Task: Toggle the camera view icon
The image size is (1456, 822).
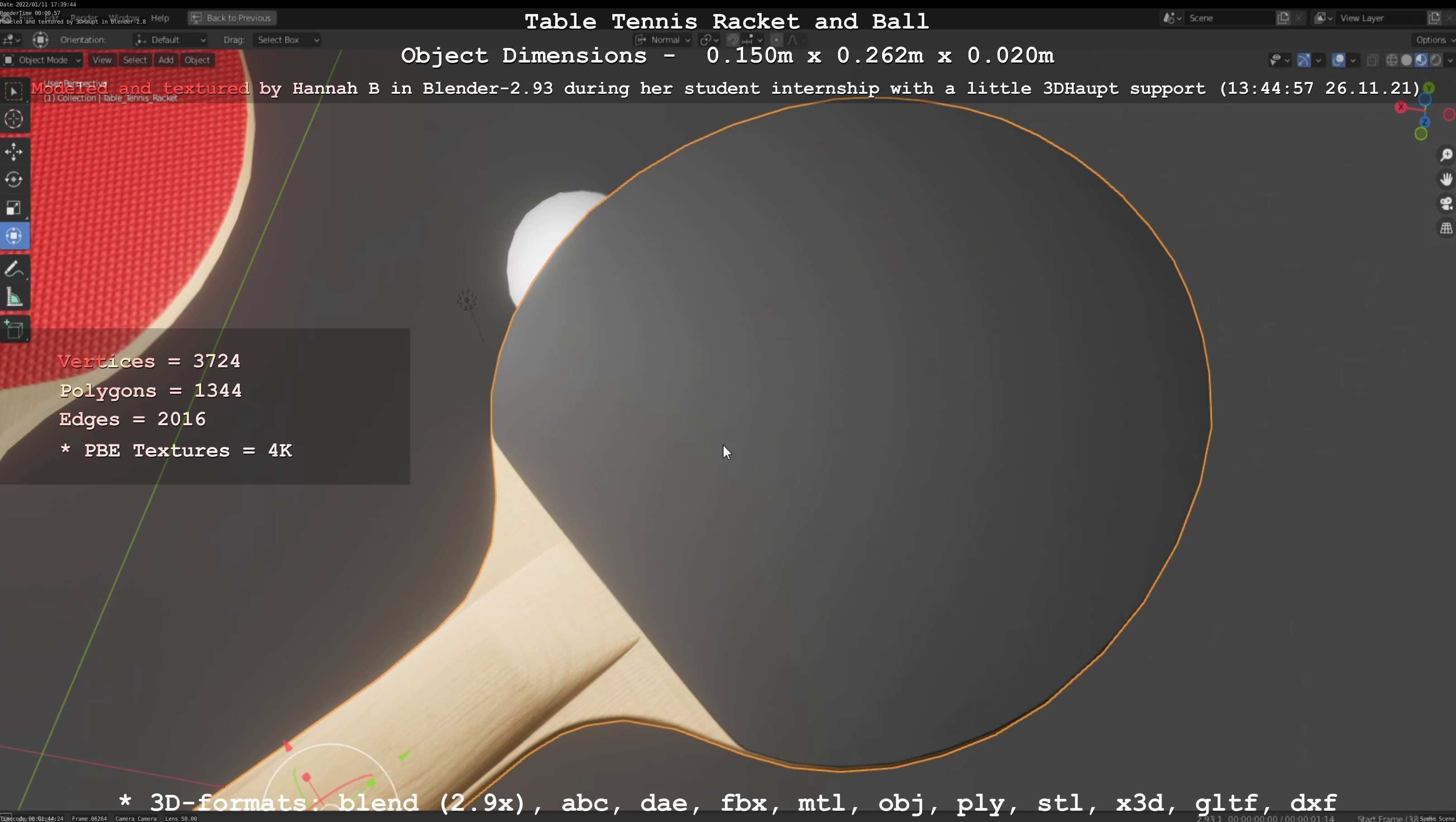Action: (1446, 204)
